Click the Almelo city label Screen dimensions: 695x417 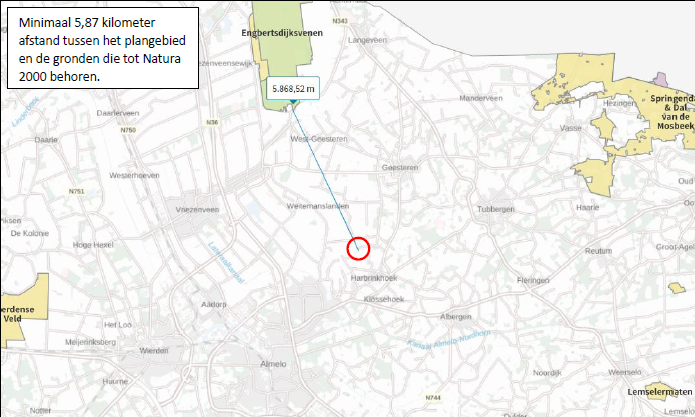(273, 364)
